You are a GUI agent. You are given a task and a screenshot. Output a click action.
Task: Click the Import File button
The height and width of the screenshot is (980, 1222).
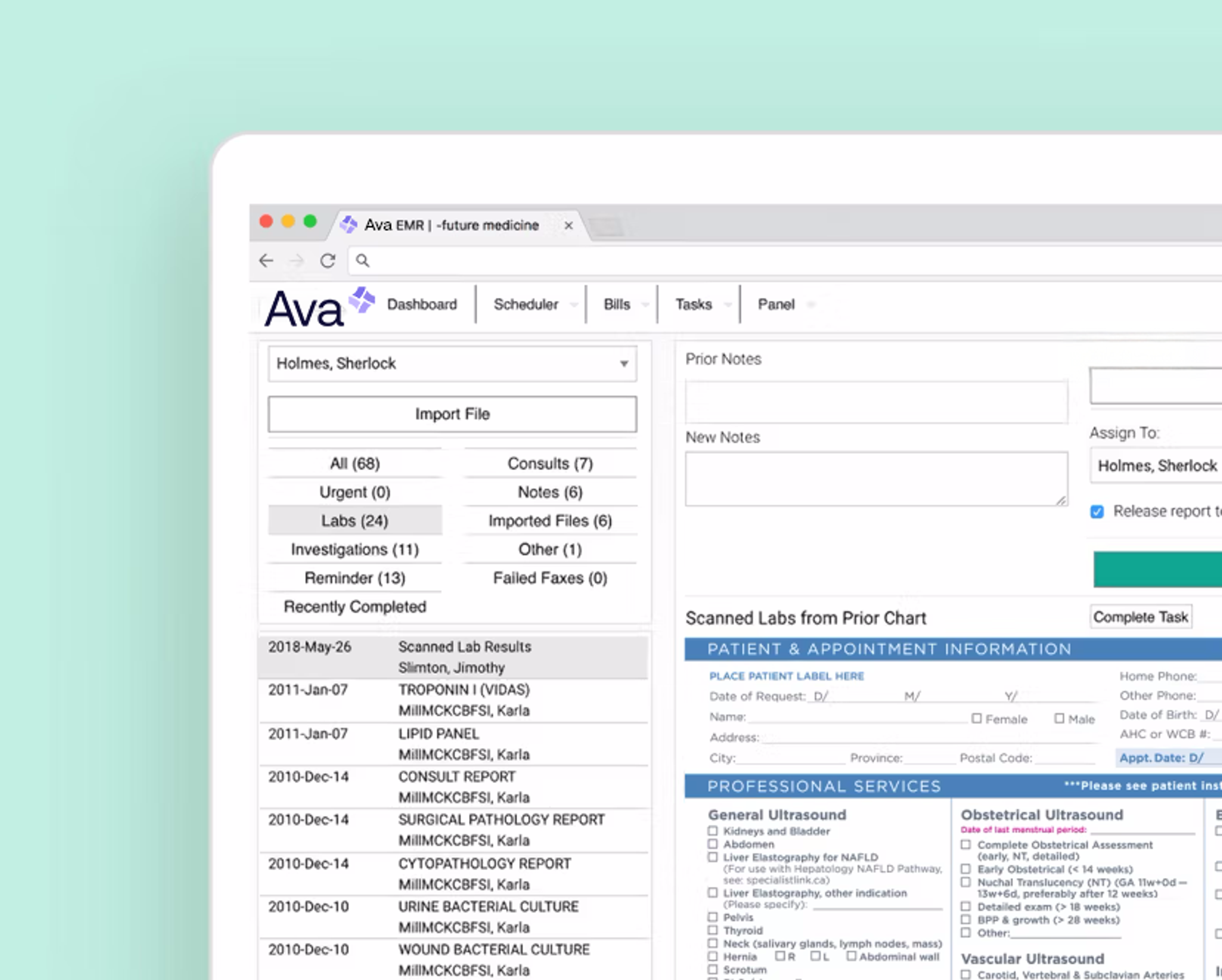click(x=452, y=414)
